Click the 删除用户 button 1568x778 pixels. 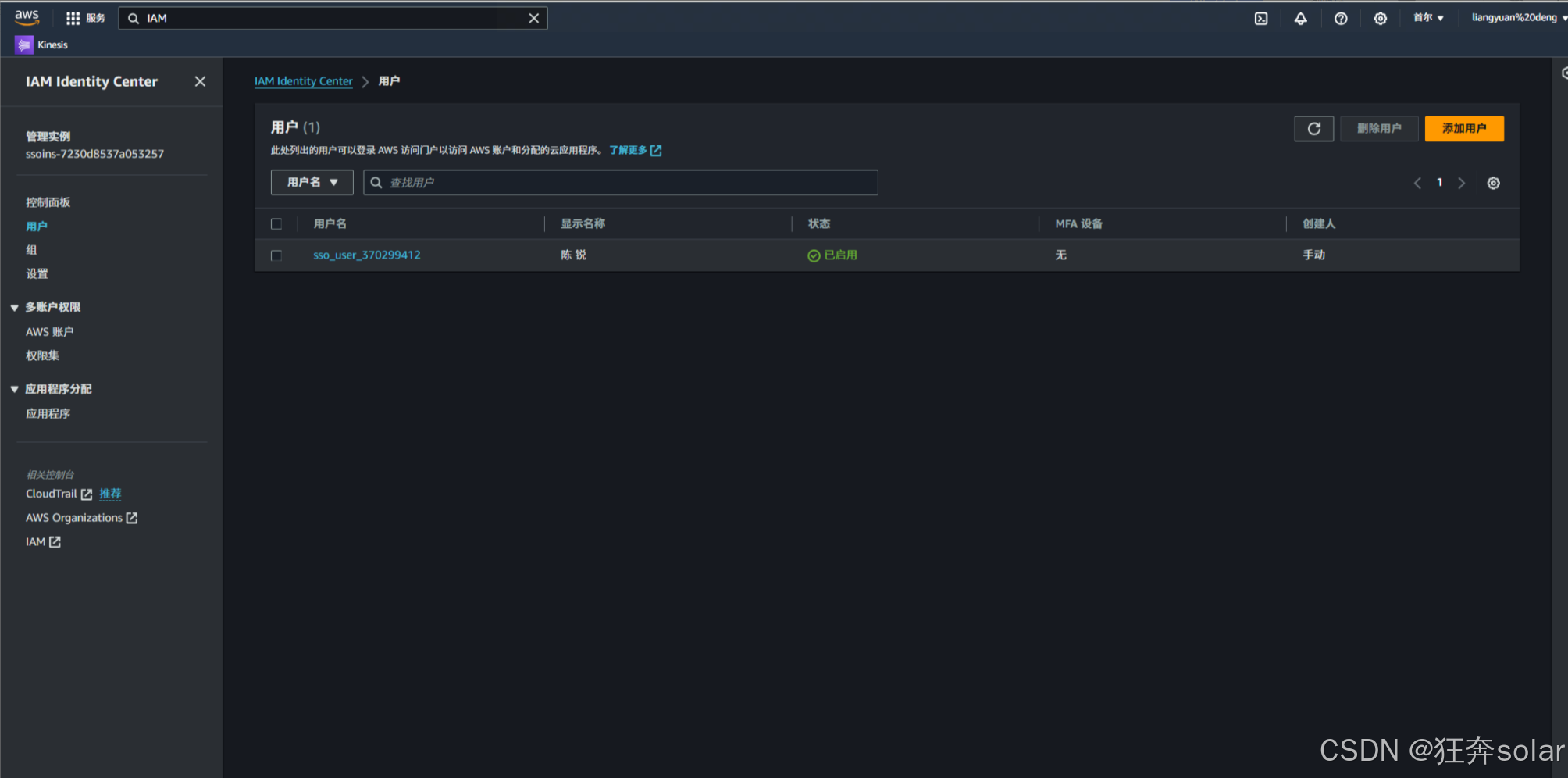[1379, 129]
